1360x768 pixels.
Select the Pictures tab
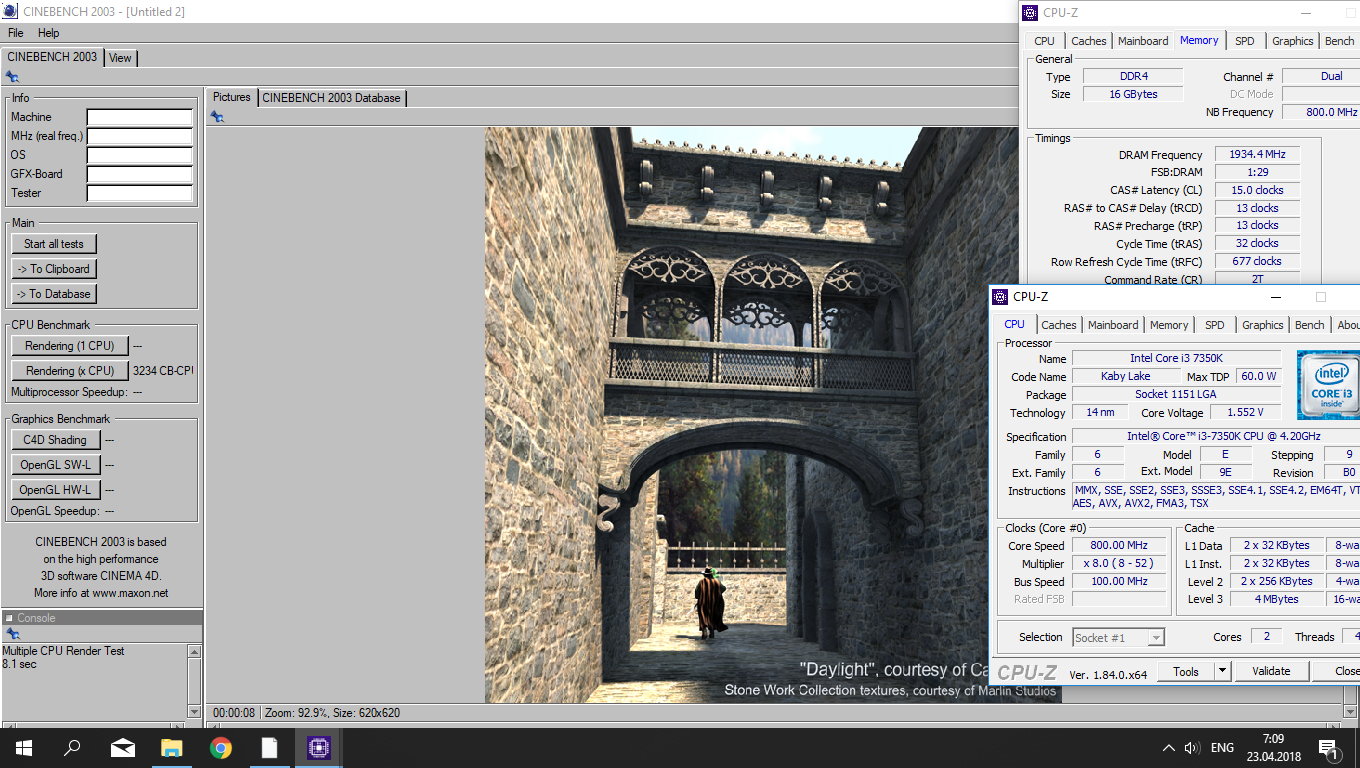[232, 97]
